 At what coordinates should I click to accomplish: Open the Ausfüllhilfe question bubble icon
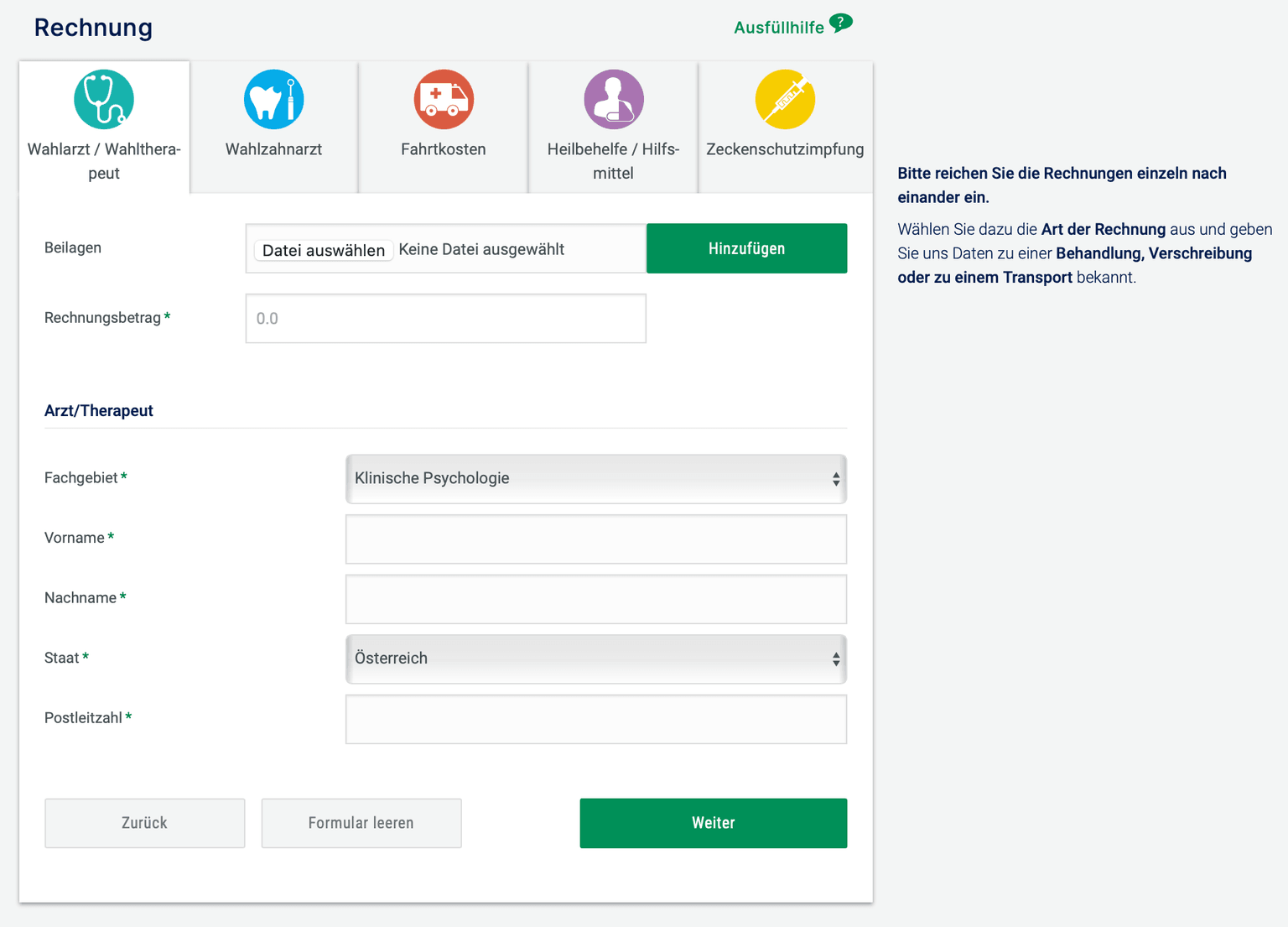[841, 23]
